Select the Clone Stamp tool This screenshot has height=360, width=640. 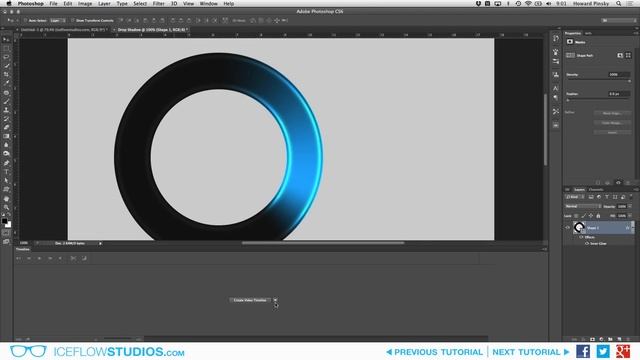point(6,110)
